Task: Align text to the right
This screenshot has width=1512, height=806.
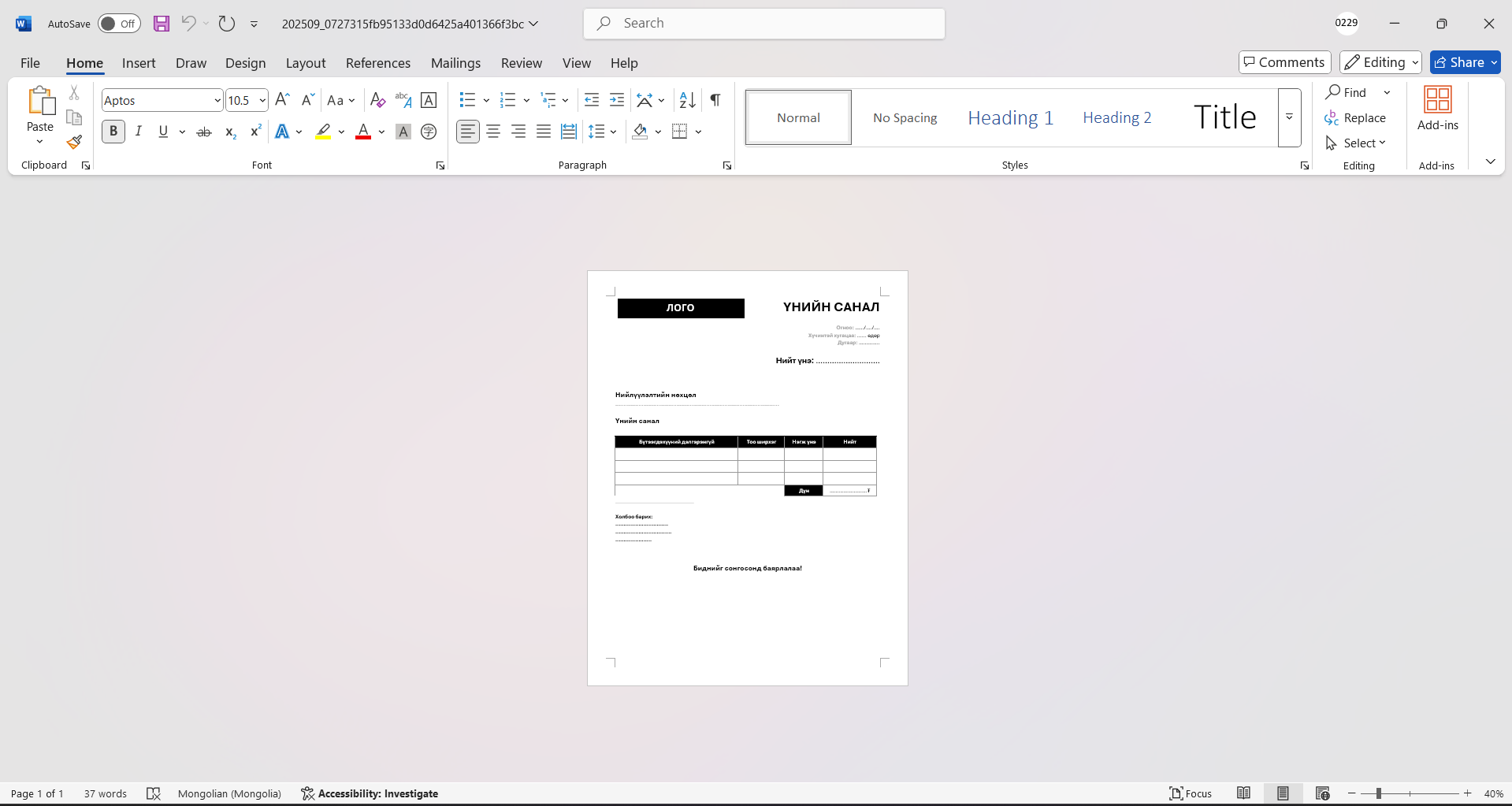Action: (x=518, y=132)
